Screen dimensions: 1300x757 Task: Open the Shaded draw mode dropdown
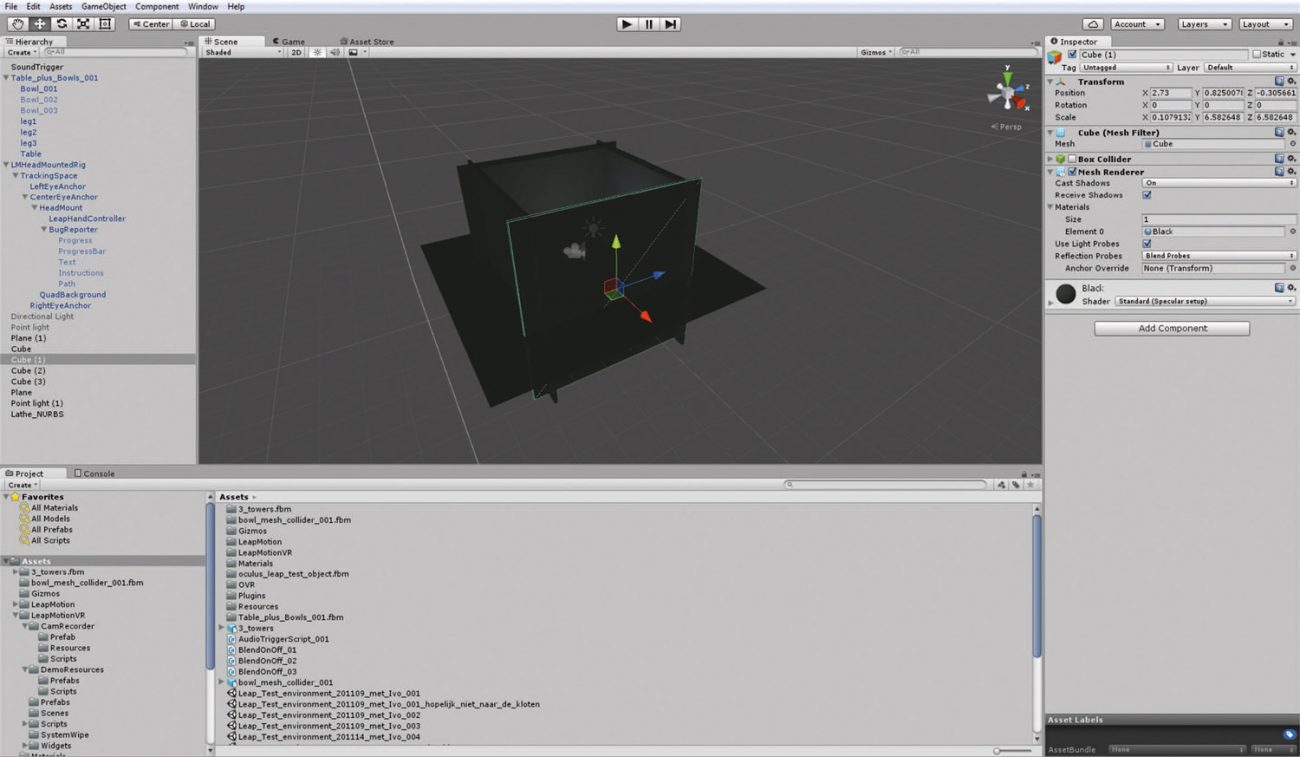tap(243, 52)
